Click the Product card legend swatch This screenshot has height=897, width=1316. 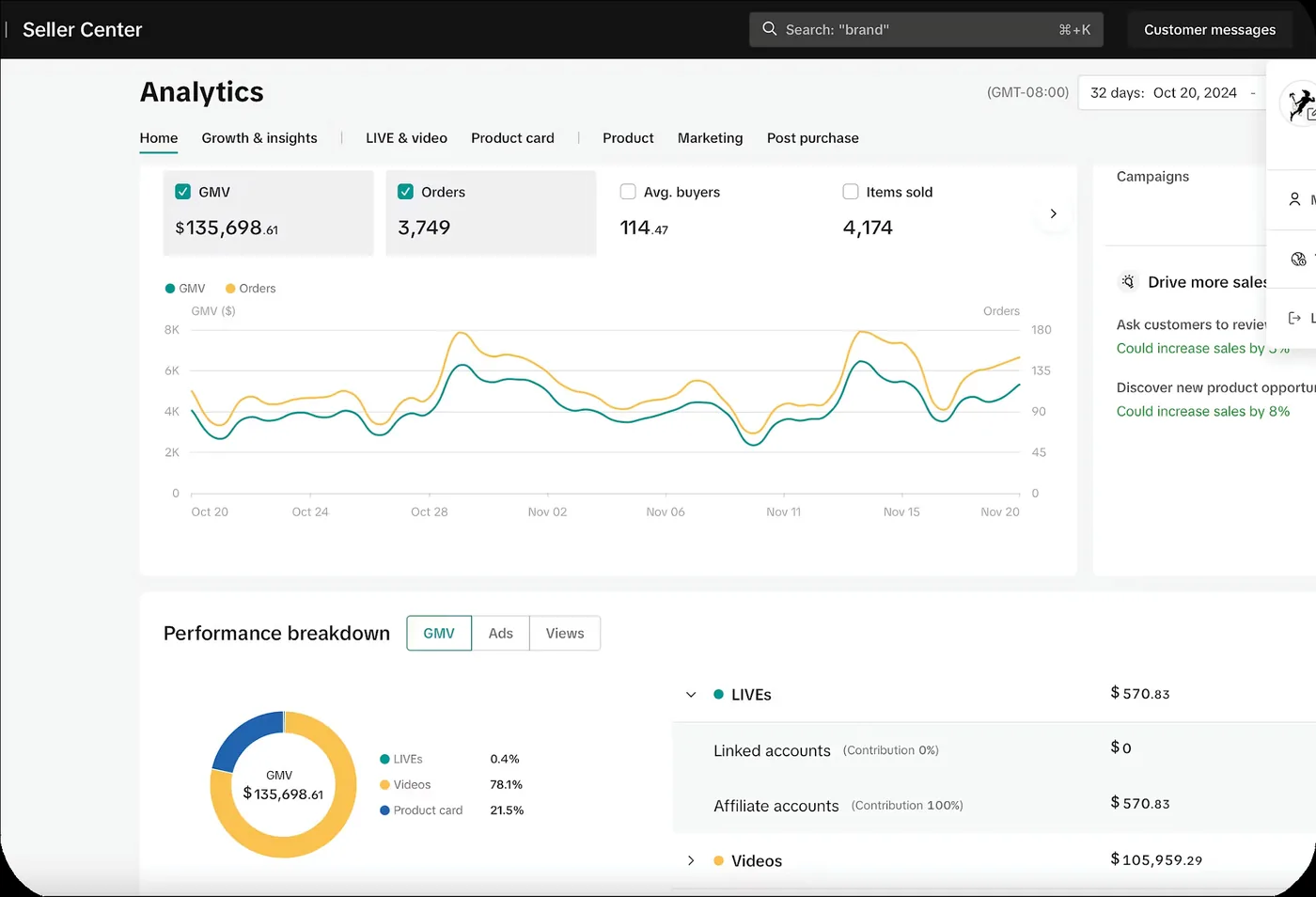pos(384,810)
